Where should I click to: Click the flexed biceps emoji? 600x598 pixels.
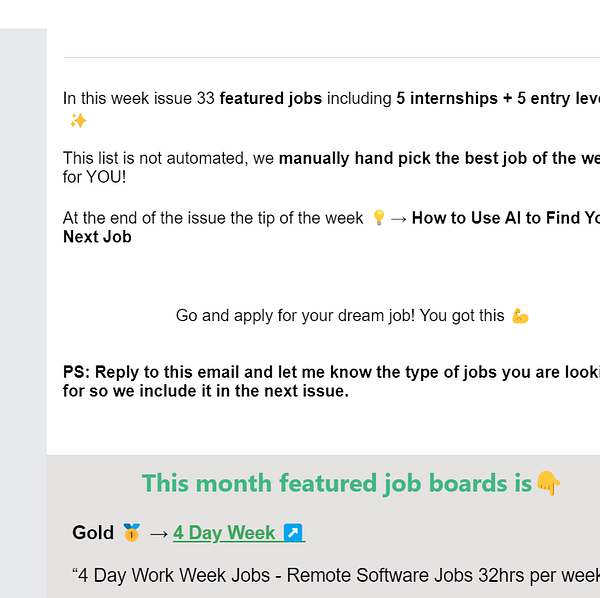520,316
